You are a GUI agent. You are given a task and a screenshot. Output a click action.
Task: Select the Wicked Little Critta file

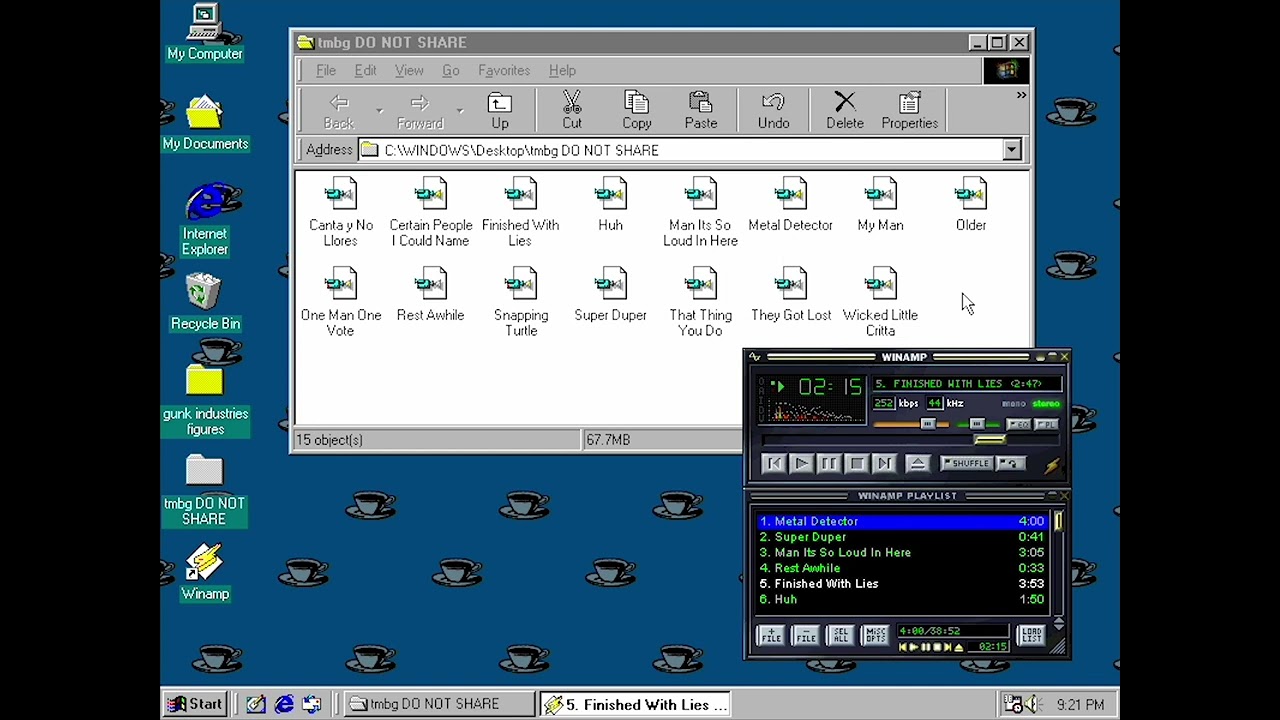pyautogui.click(x=880, y=302)
